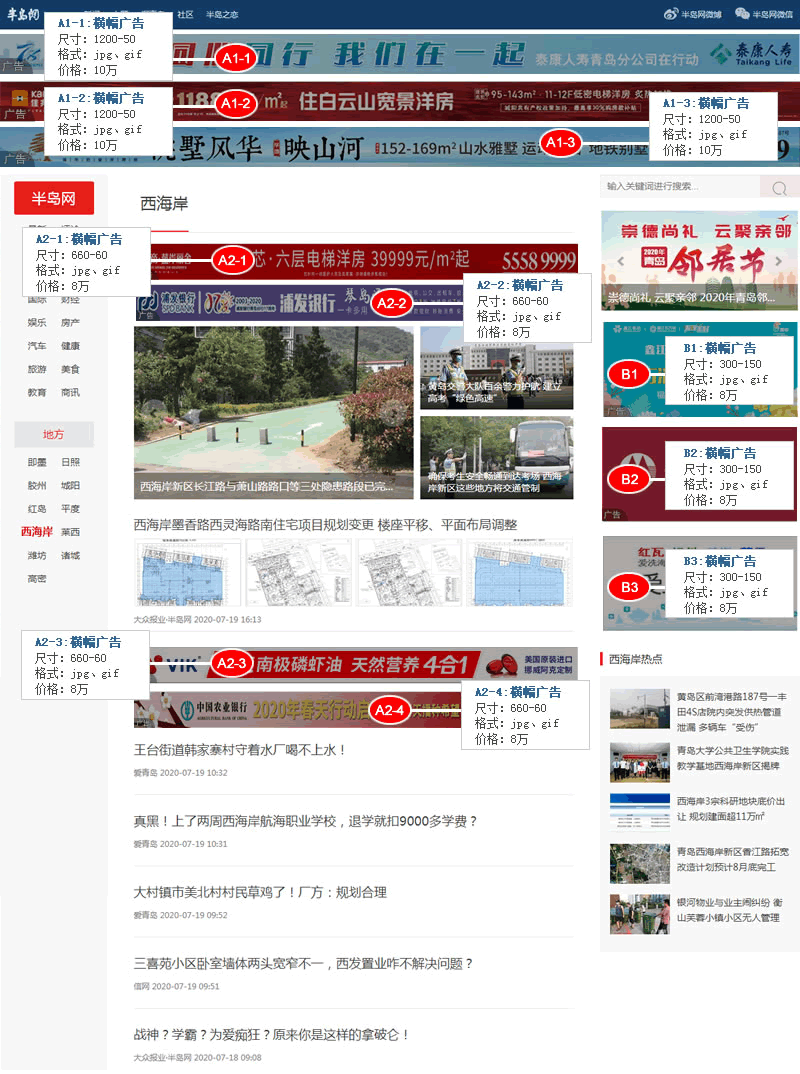Select 平度 in local list

tap(70, 509)
